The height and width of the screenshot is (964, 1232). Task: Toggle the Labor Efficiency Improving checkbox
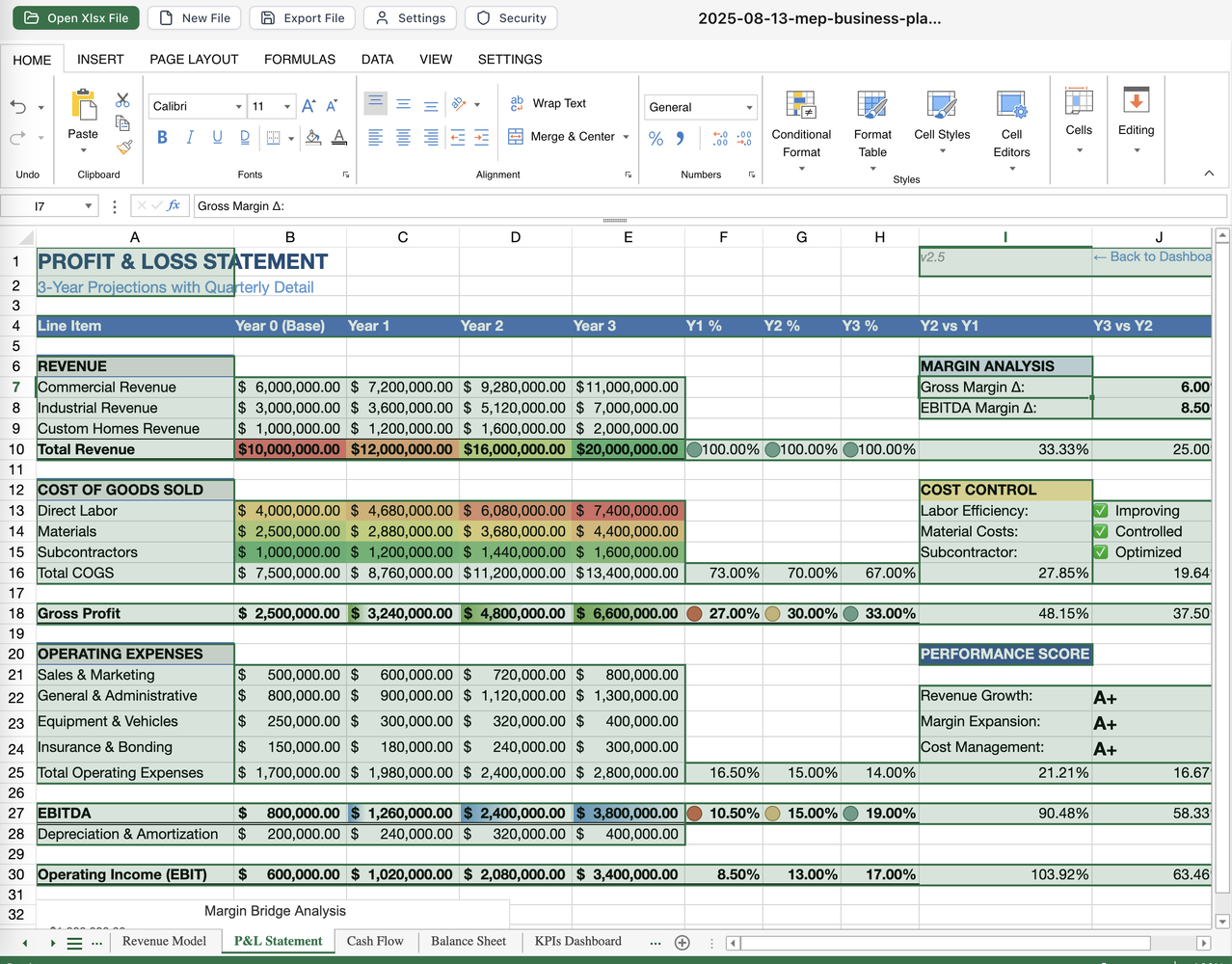point(1101,511)
